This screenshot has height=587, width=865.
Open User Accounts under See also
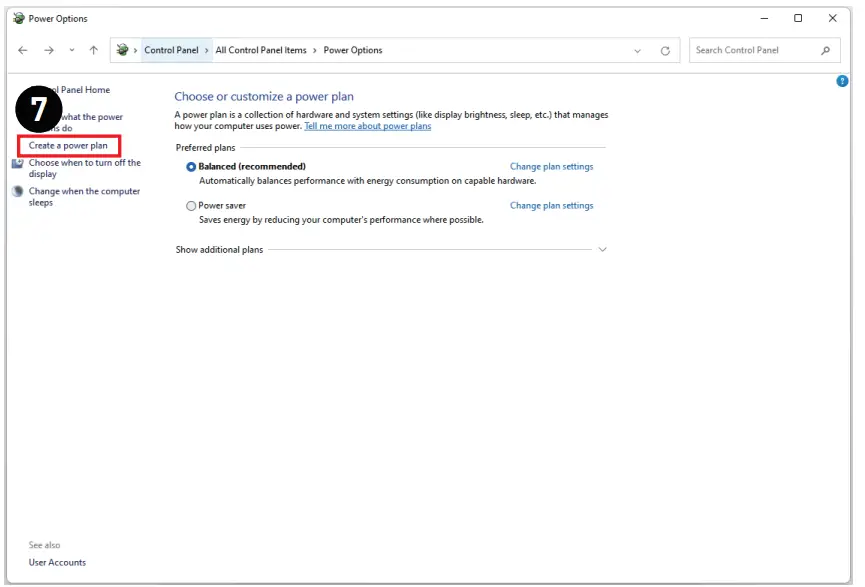point(57,562)
